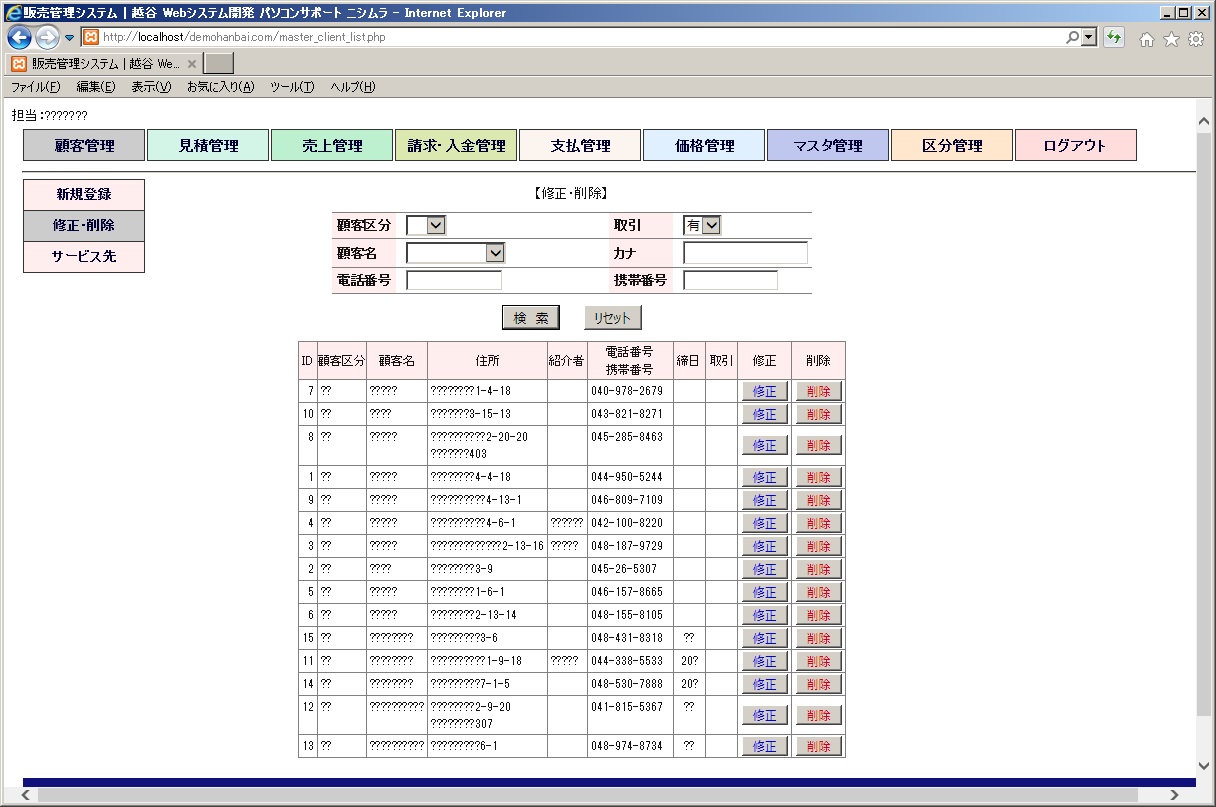Click the vertical scrollbar down arrow

click(1204, 766)
